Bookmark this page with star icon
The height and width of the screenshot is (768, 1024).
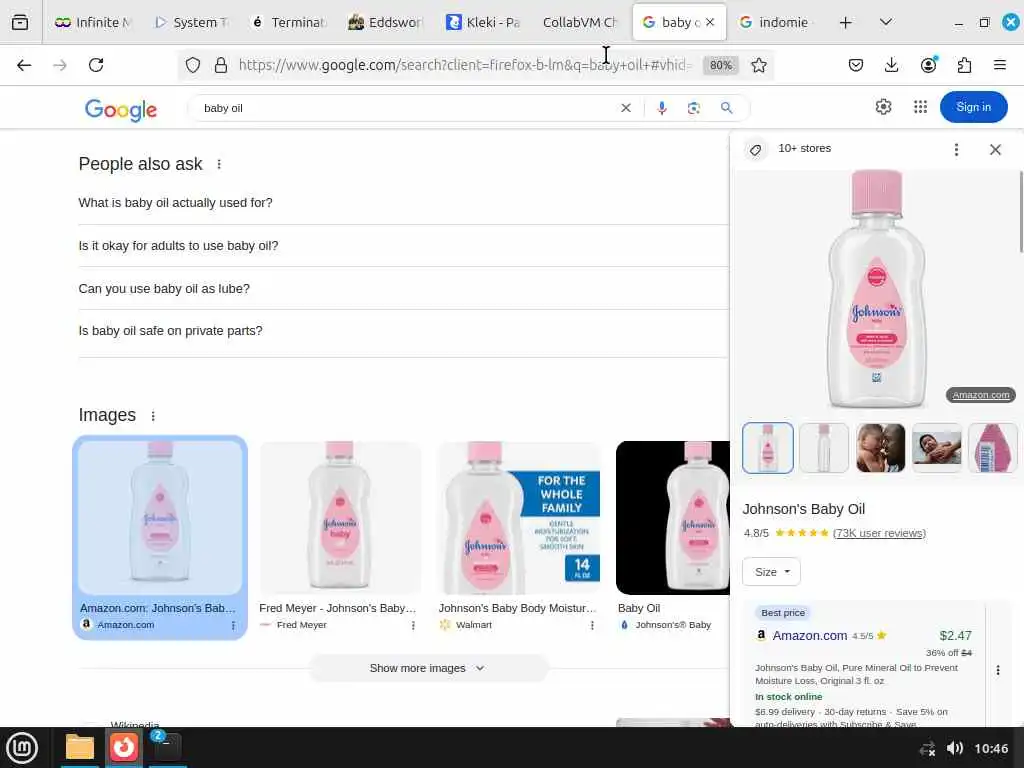758,65
